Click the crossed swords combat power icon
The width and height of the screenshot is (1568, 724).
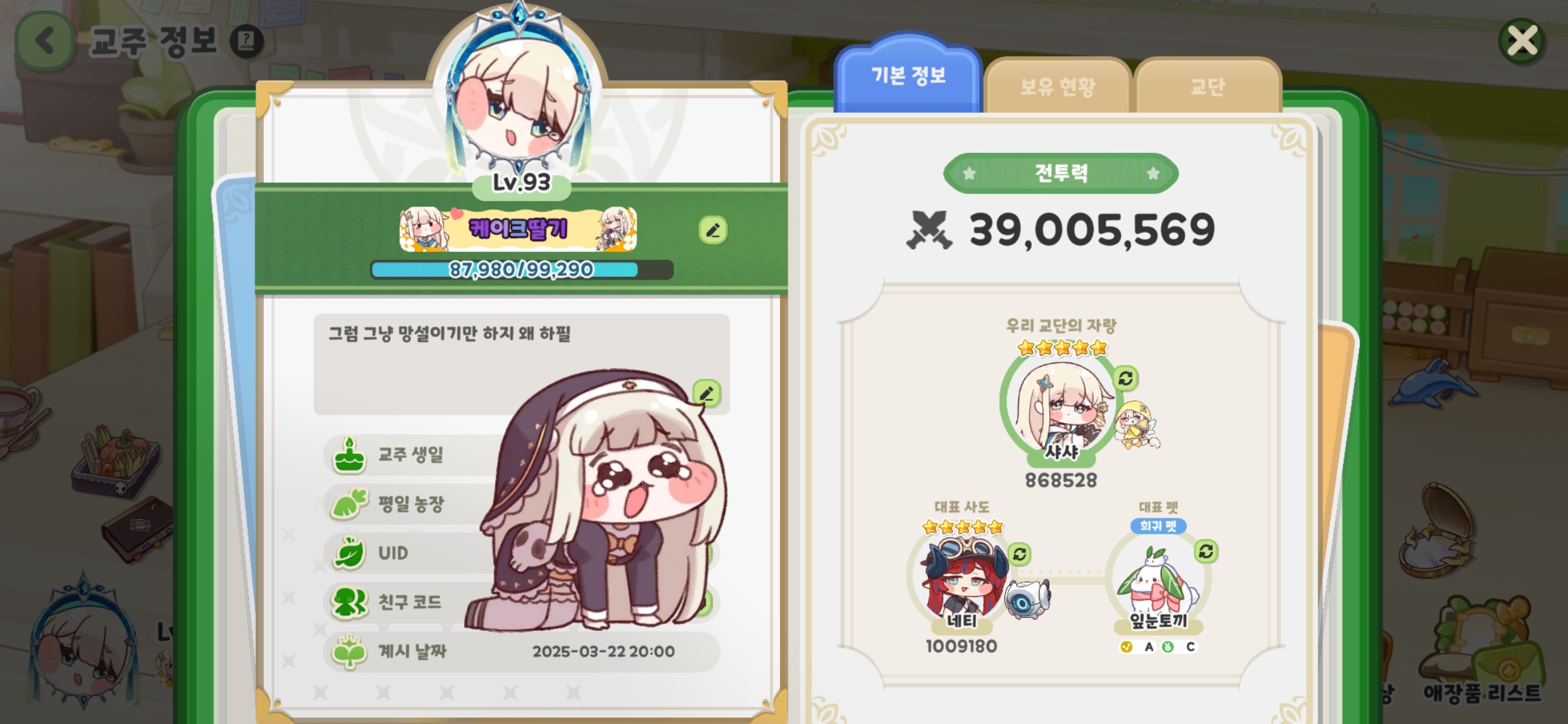pos(929,230)
